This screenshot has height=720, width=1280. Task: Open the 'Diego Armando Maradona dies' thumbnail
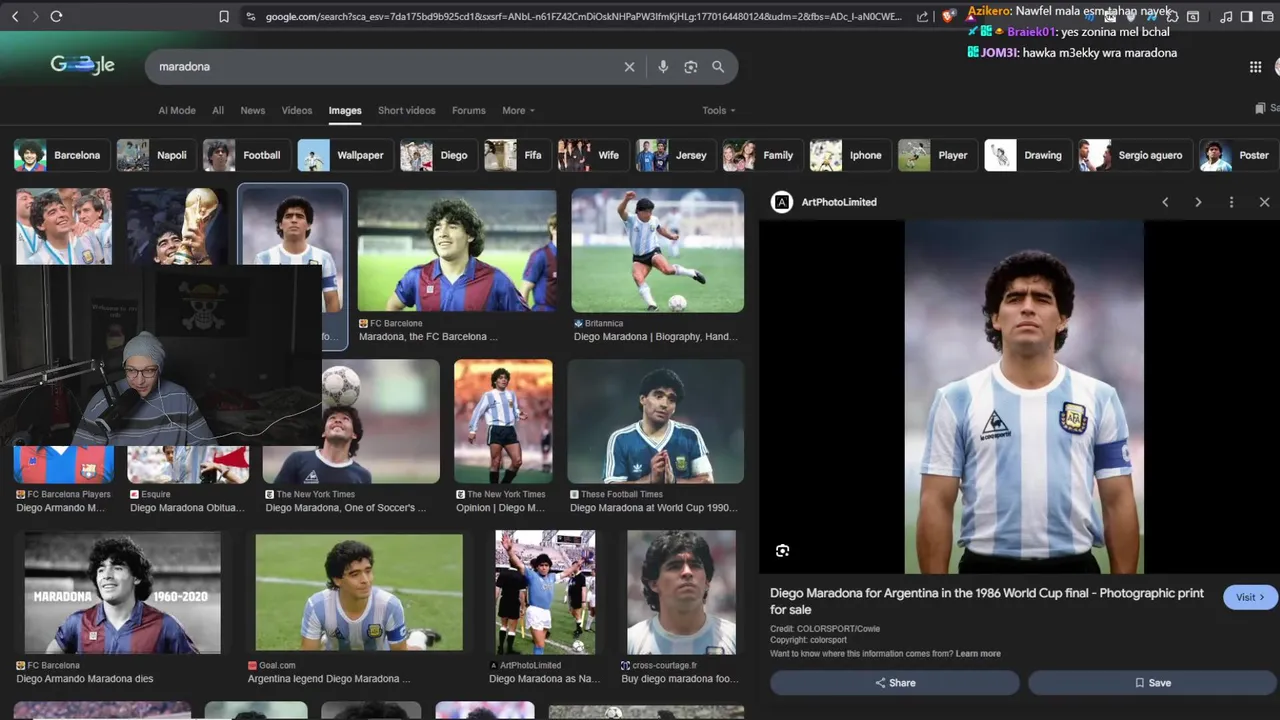[122, 592]
